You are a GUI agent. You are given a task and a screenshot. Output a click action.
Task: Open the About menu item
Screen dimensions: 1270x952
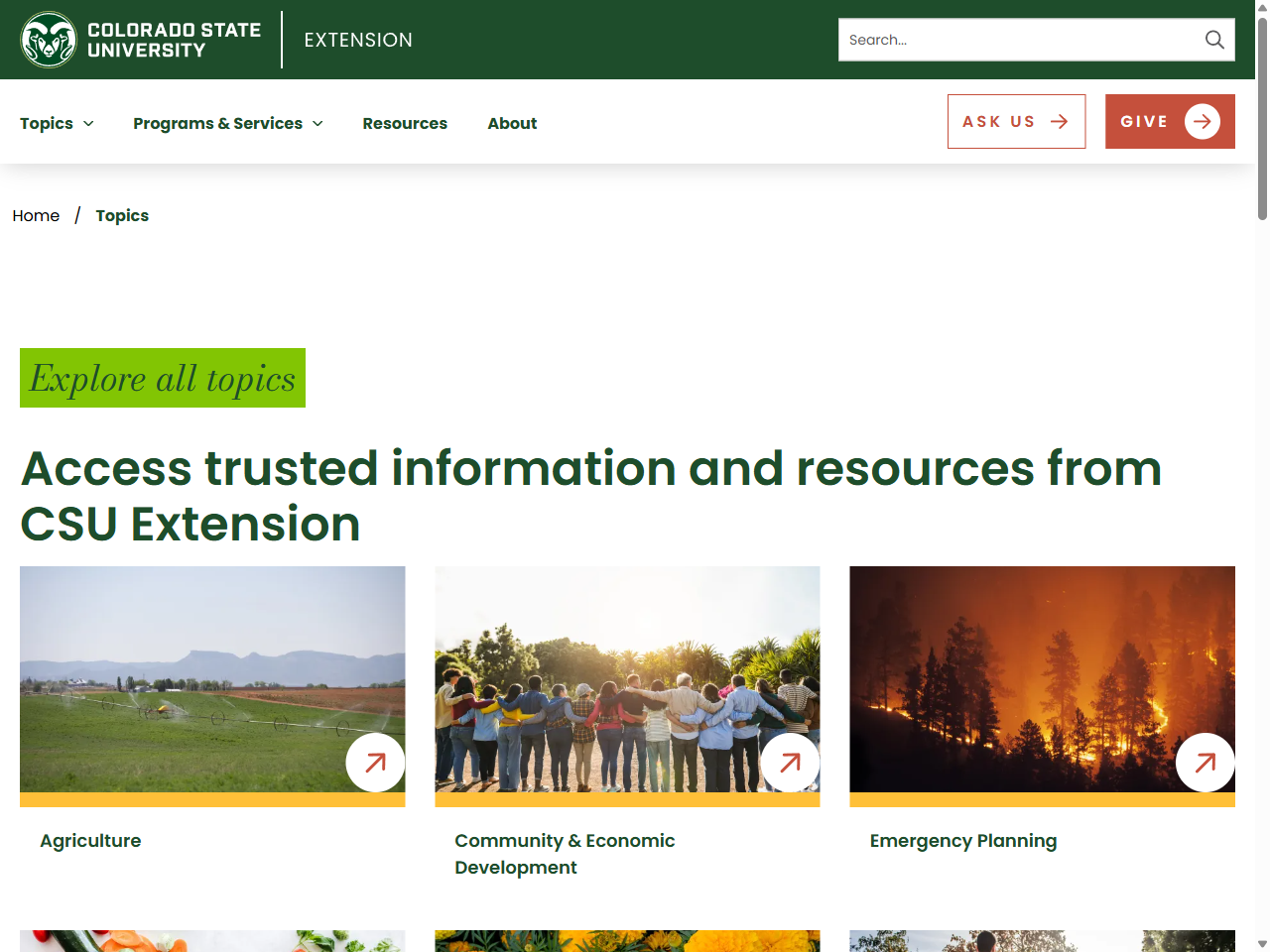(x=512, y=124)
